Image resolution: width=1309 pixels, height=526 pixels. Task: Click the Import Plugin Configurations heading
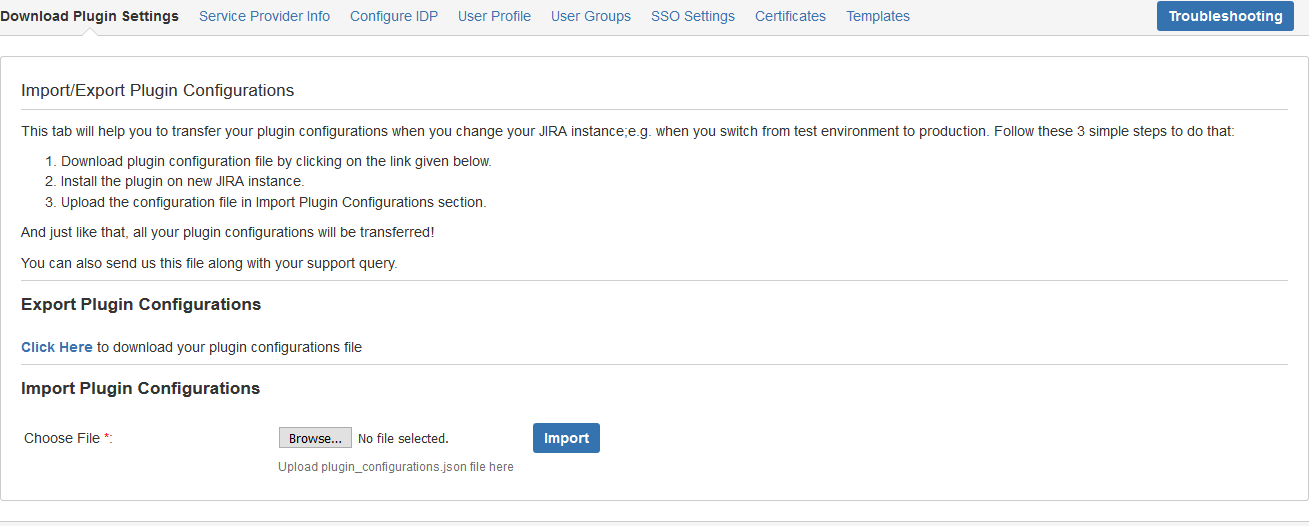pyautogui.click(x=140, y=388)
